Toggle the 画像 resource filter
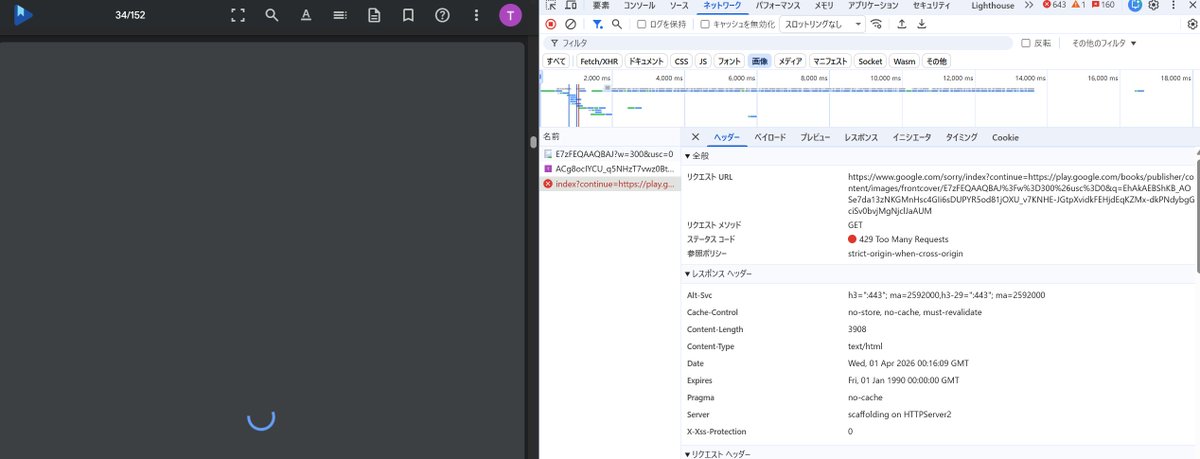 pyautogui.click(x=760, y=61)
